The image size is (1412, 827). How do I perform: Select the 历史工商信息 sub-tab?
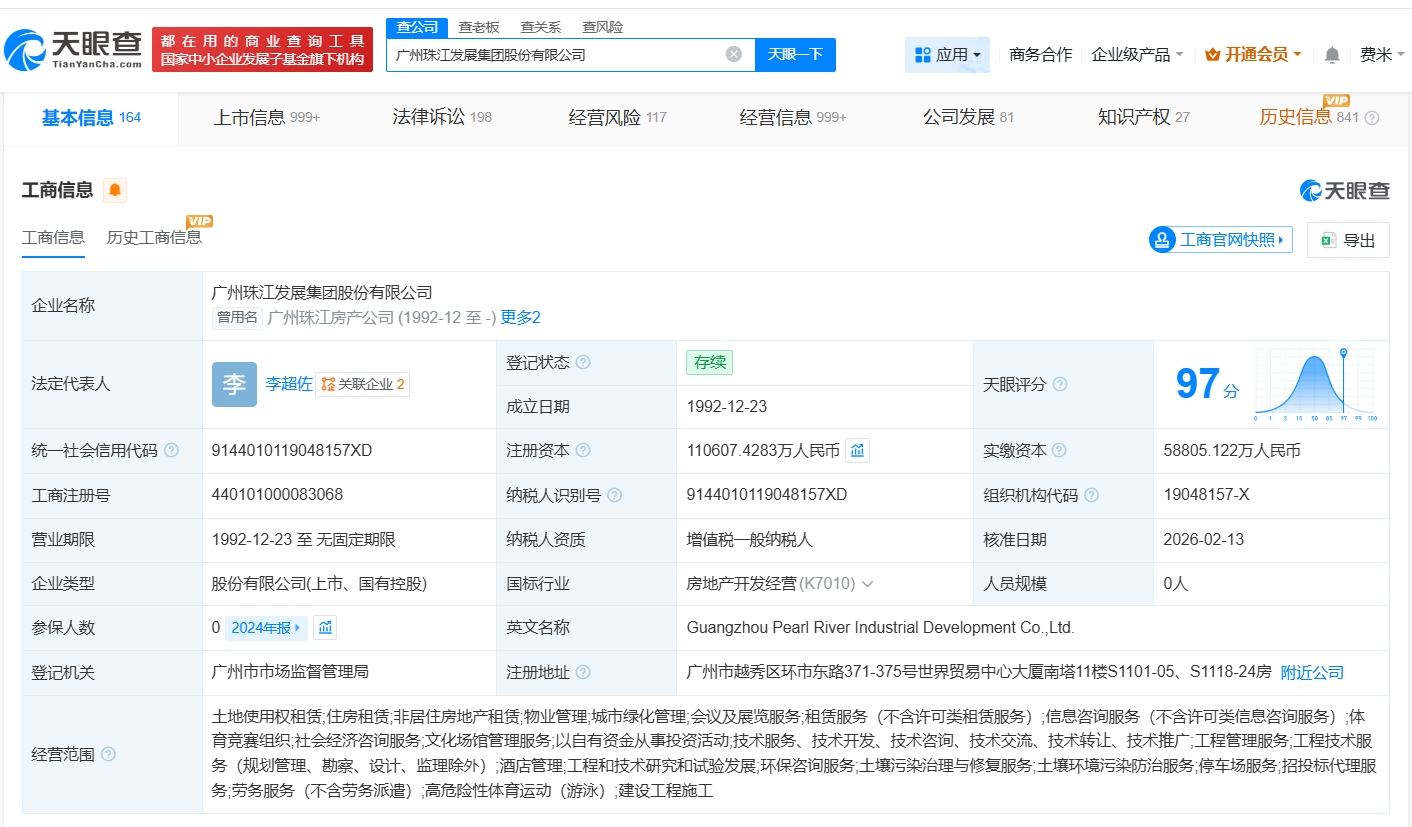click(x=154, y=237)
